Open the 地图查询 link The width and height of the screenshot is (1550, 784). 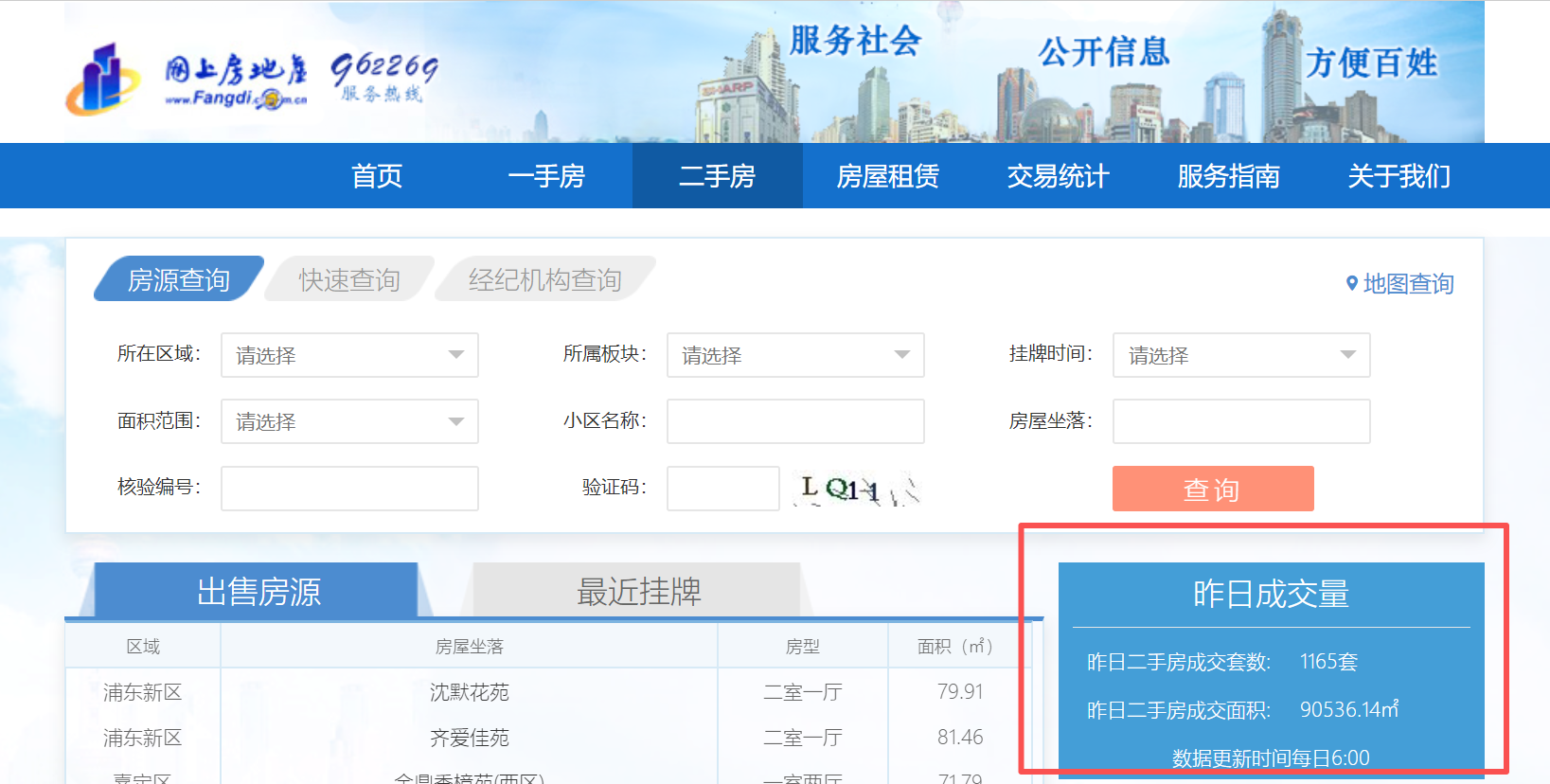click(1407, 284)
